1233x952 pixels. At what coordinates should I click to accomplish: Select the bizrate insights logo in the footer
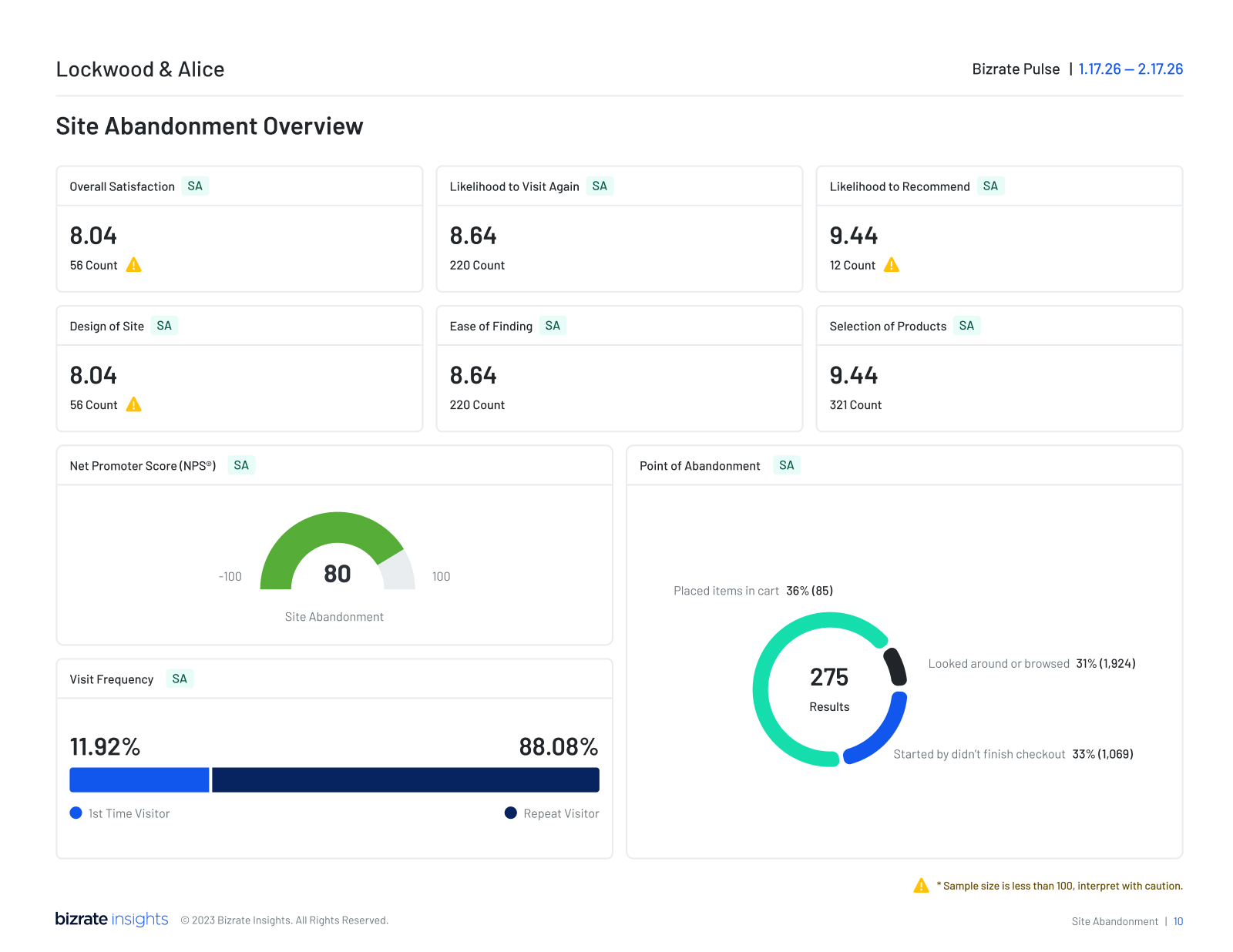[x=112, y=920]
